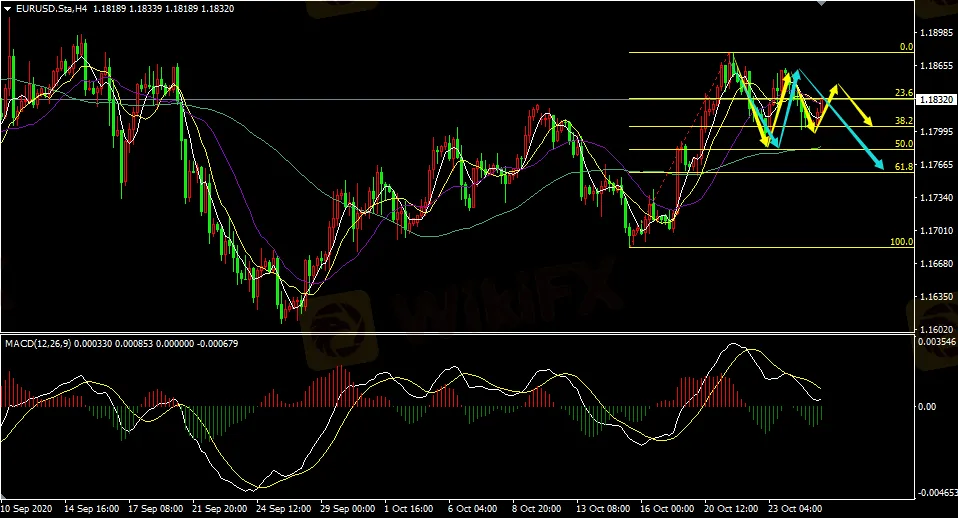Click the blue arrowhead near the 61.8 level

[880, 166]
